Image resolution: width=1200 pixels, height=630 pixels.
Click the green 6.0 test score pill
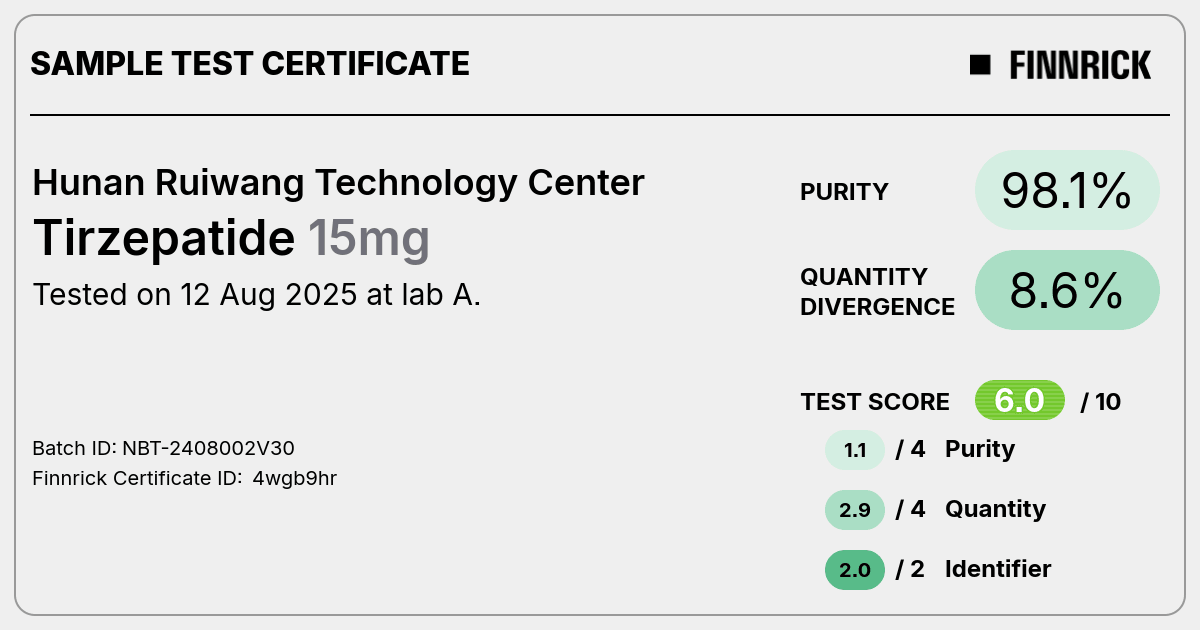tap(1020, 401)
